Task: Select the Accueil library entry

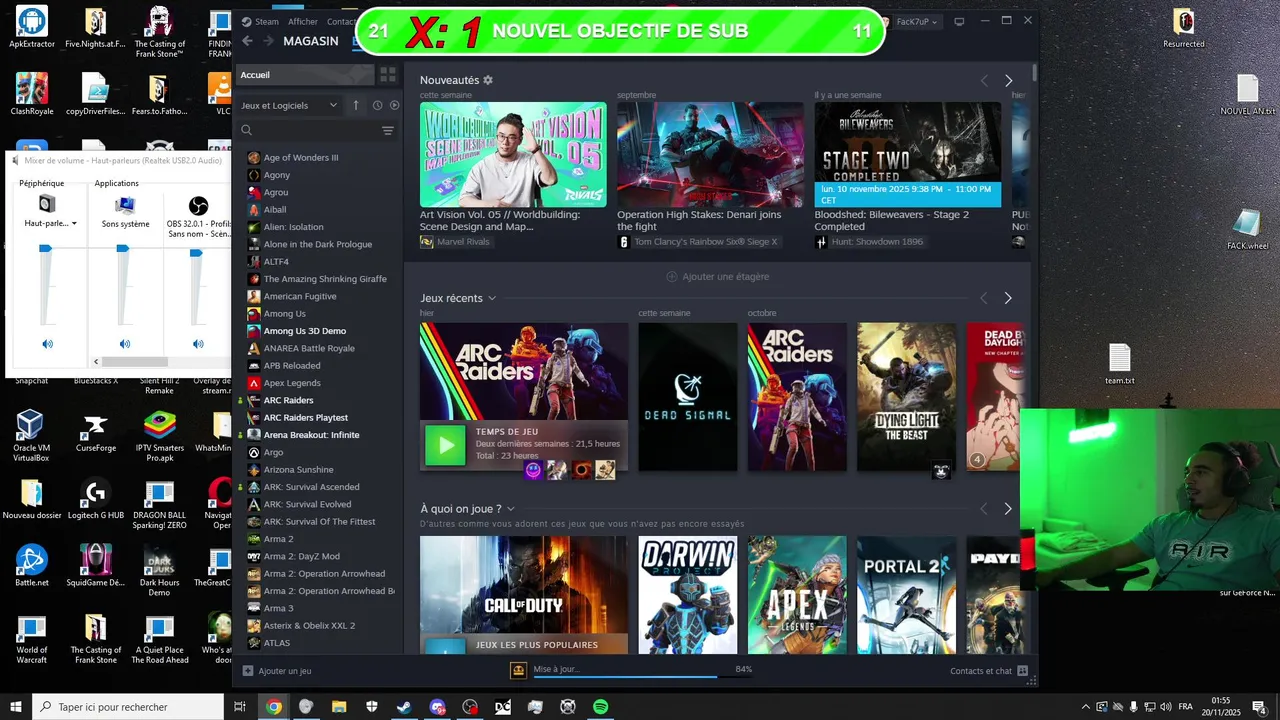Action: click(304, 75)
